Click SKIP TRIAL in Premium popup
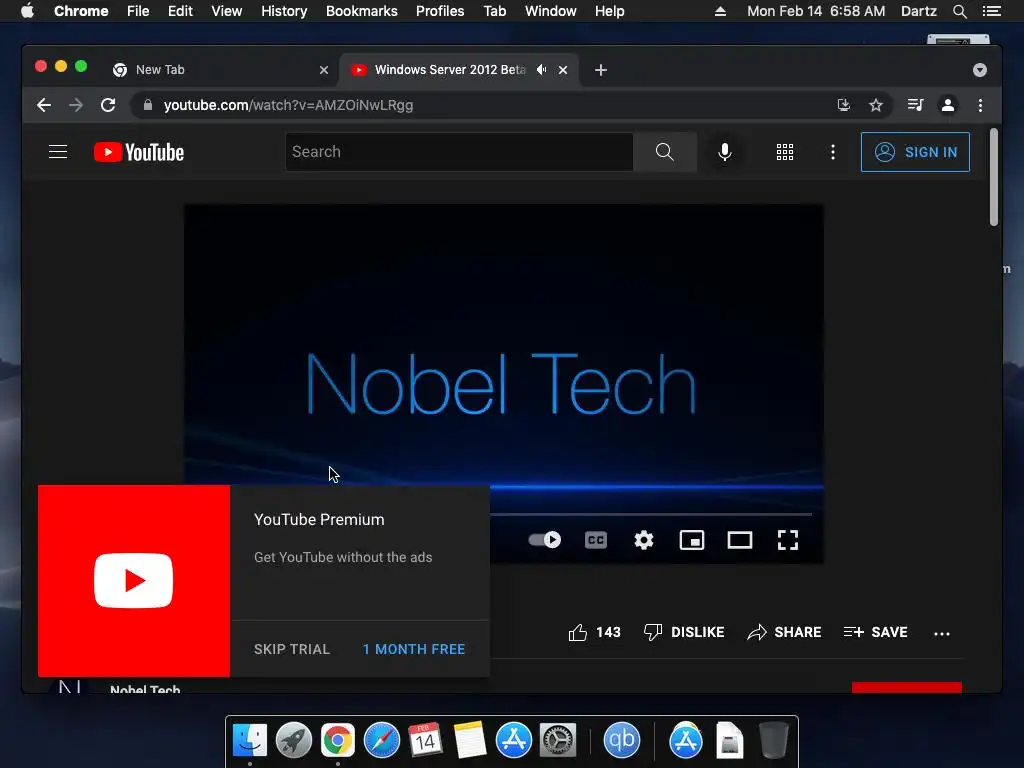Screen dimensions: 1024x768 [x=292, y=649]
